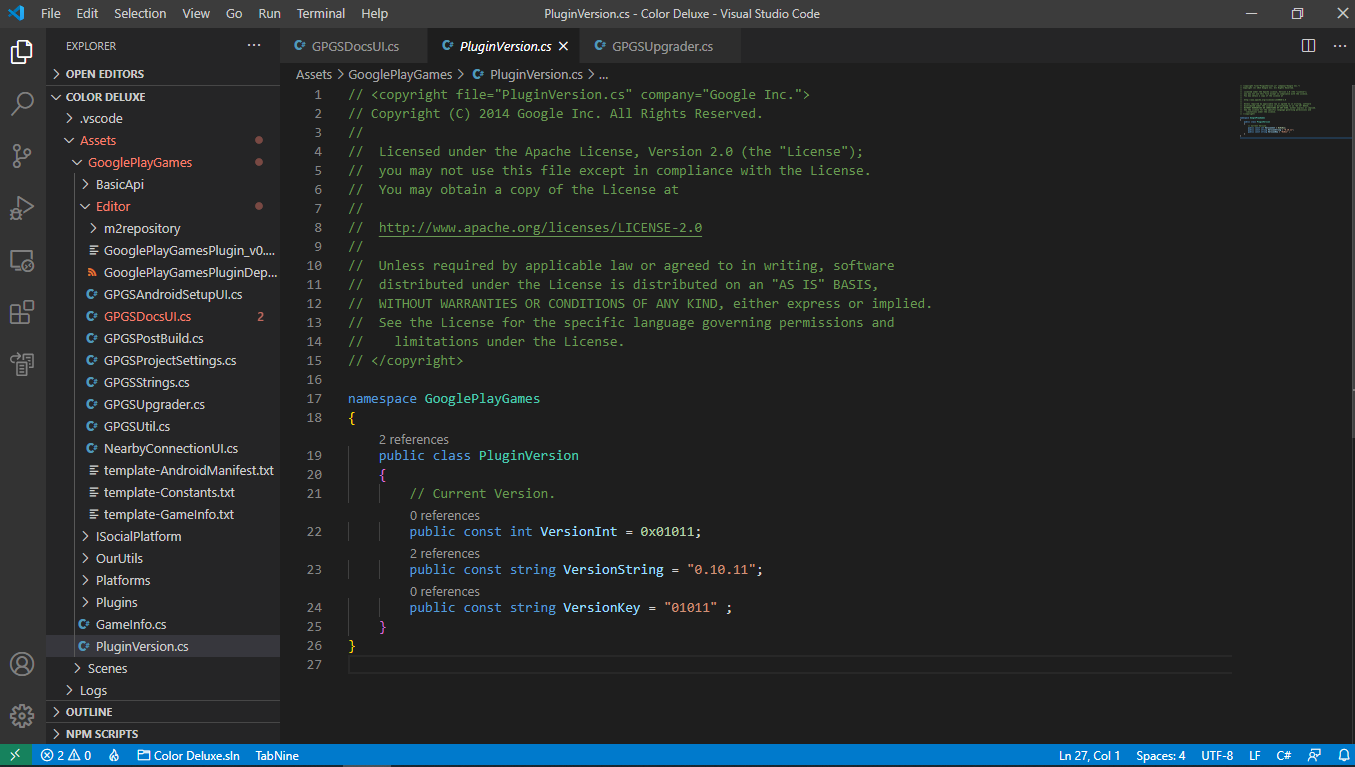Expand the NPM Scripts section
Screen dimensions: 1355x767
163,734
